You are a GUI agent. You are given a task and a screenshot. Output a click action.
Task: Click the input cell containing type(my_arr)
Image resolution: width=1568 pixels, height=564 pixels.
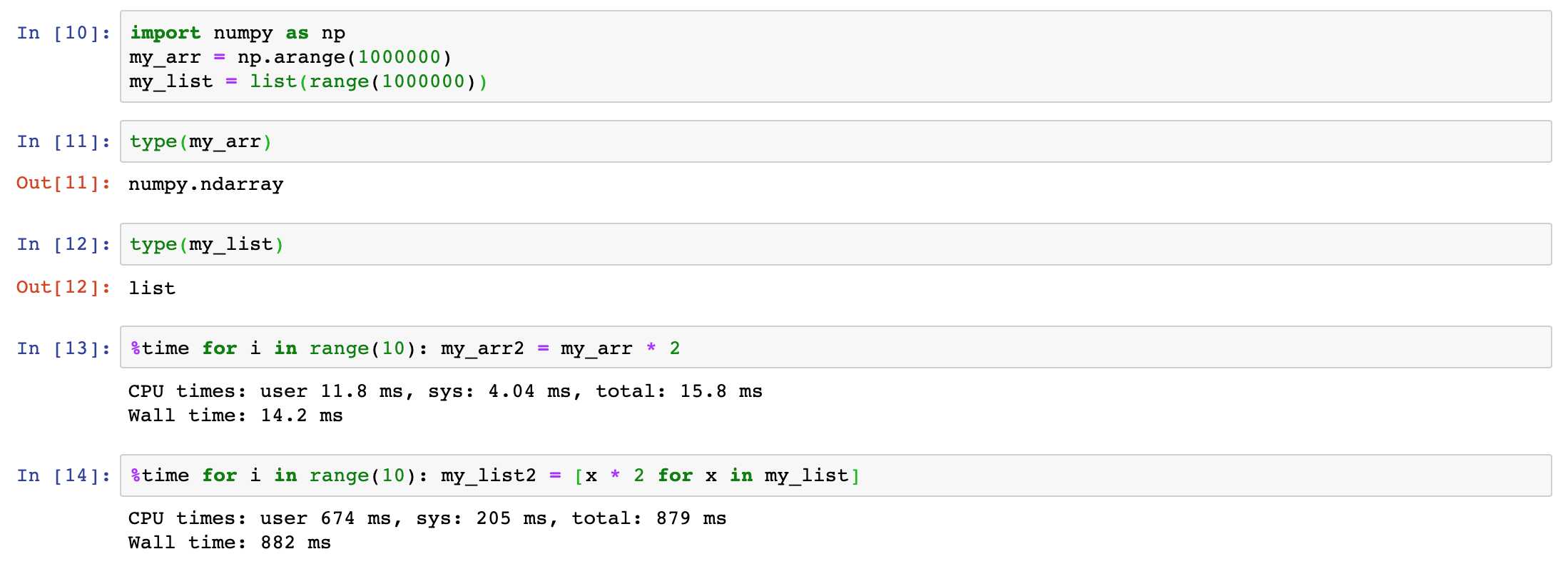(835, 141)
